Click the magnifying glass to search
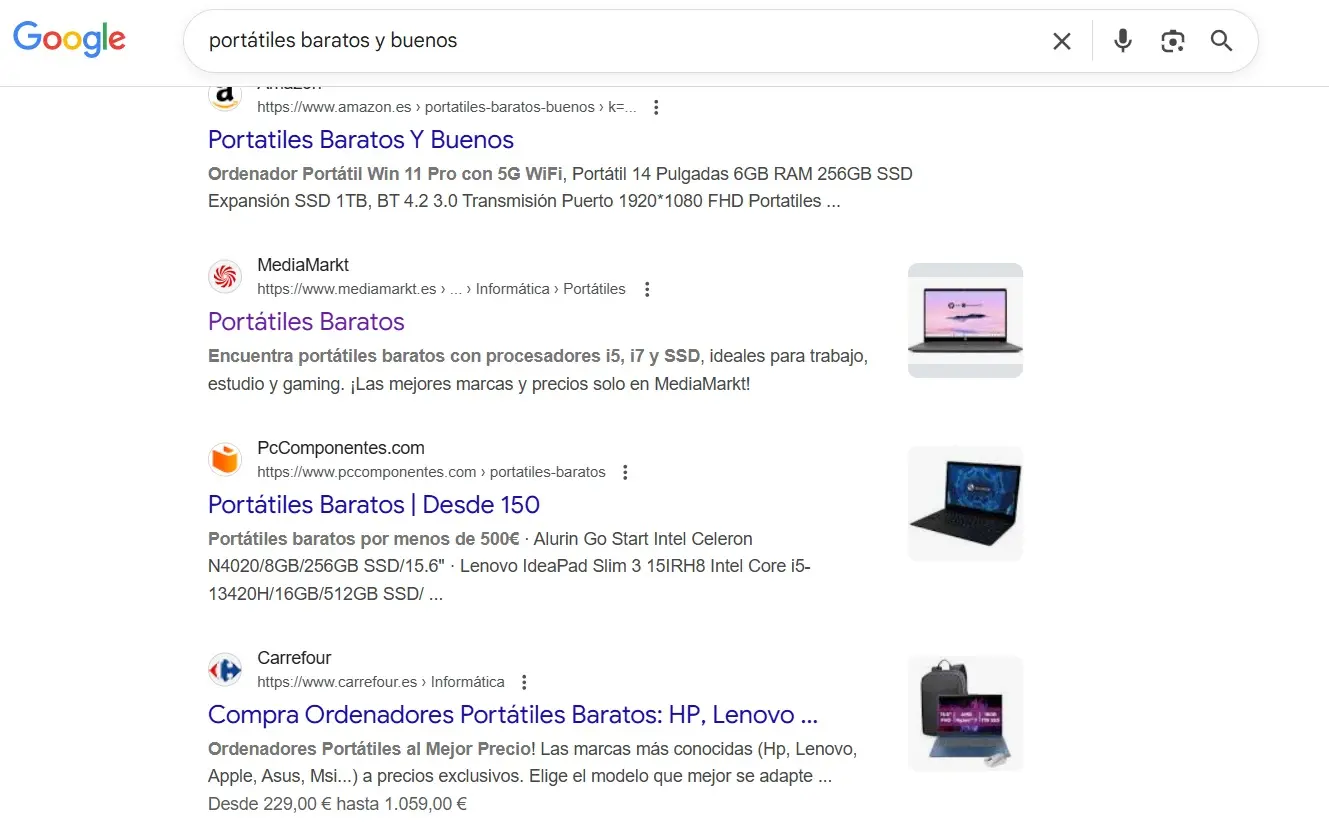 tap(1221, 41)
